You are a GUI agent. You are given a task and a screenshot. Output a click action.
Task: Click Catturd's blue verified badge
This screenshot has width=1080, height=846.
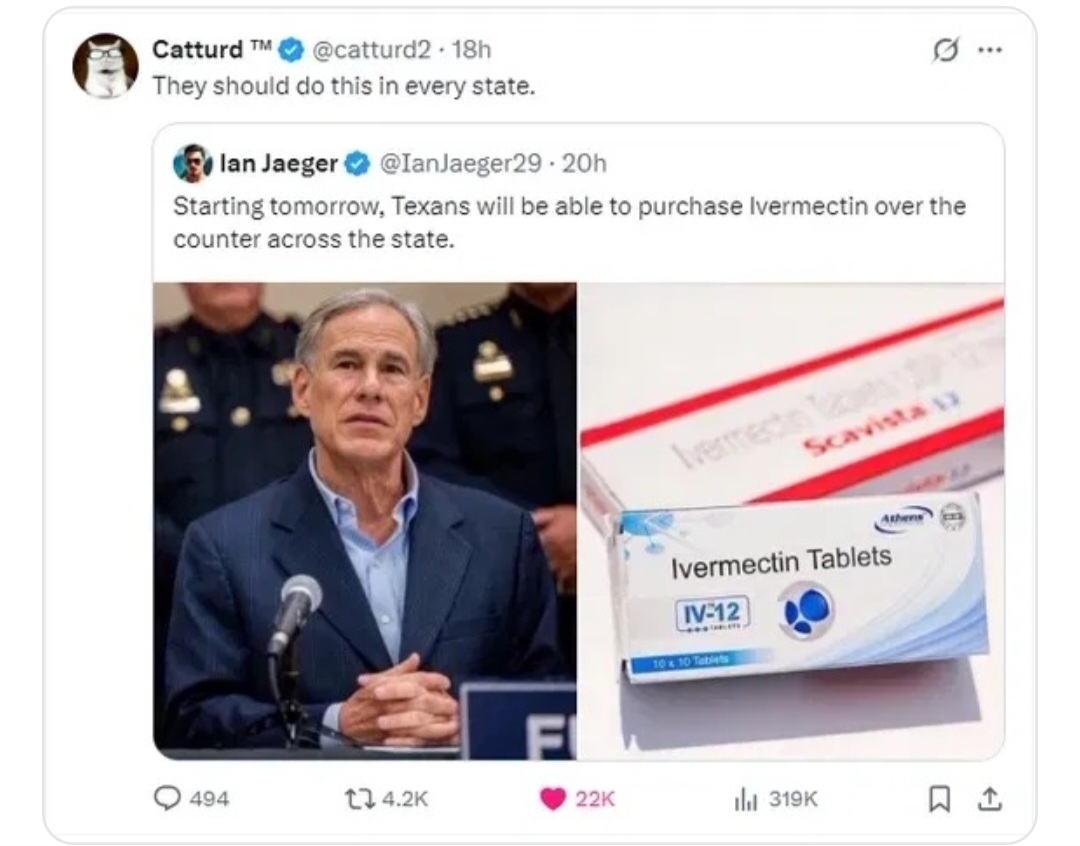(x=291, y=50)
